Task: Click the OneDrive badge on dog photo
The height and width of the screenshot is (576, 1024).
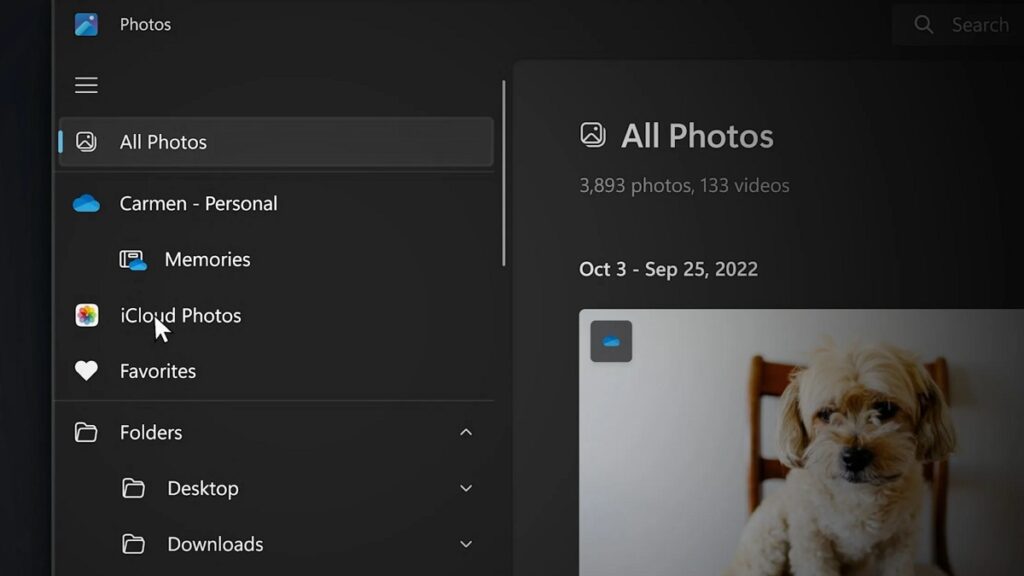Action: (x=611, y=341)
